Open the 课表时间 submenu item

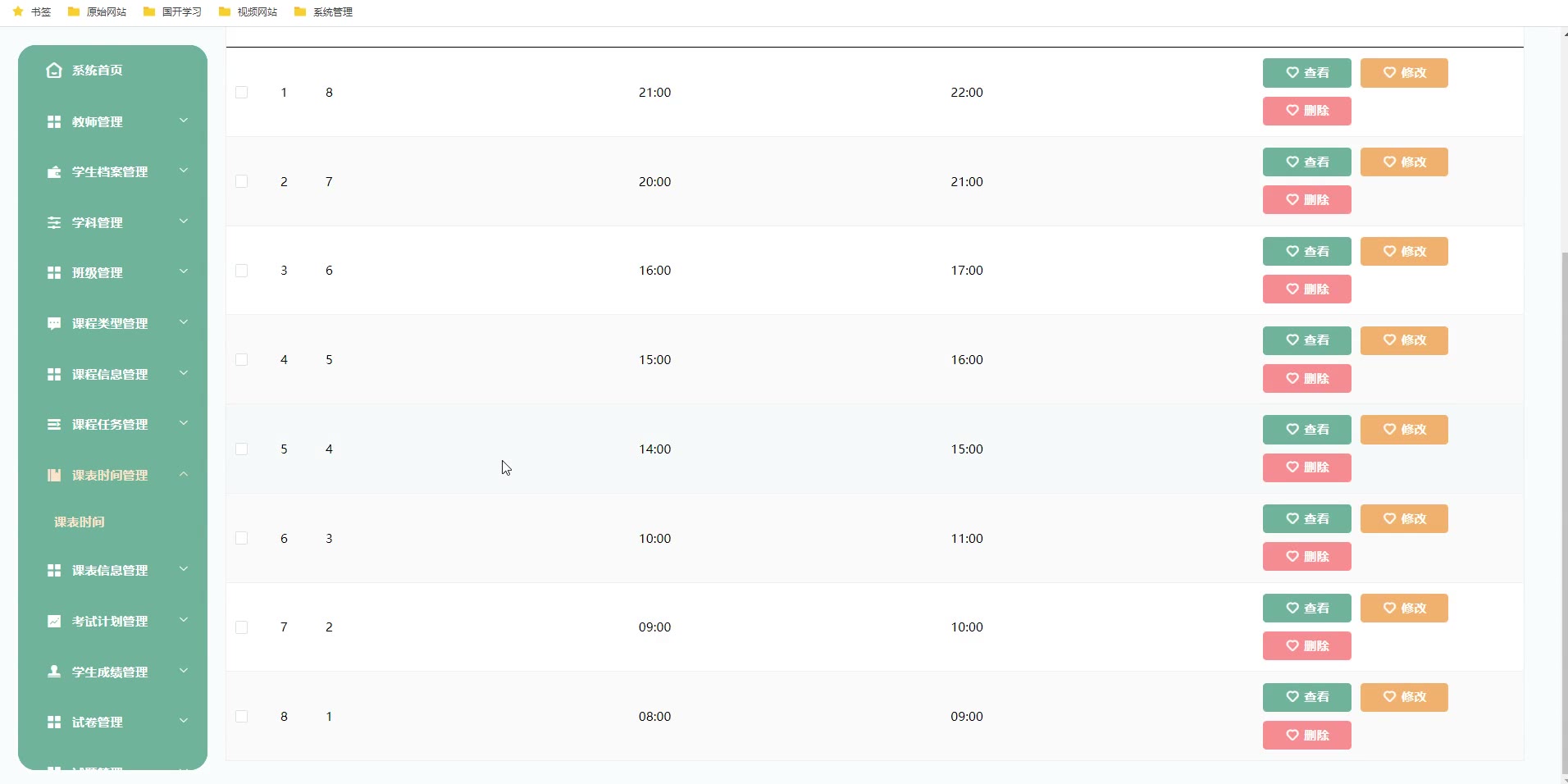[80, 522]
